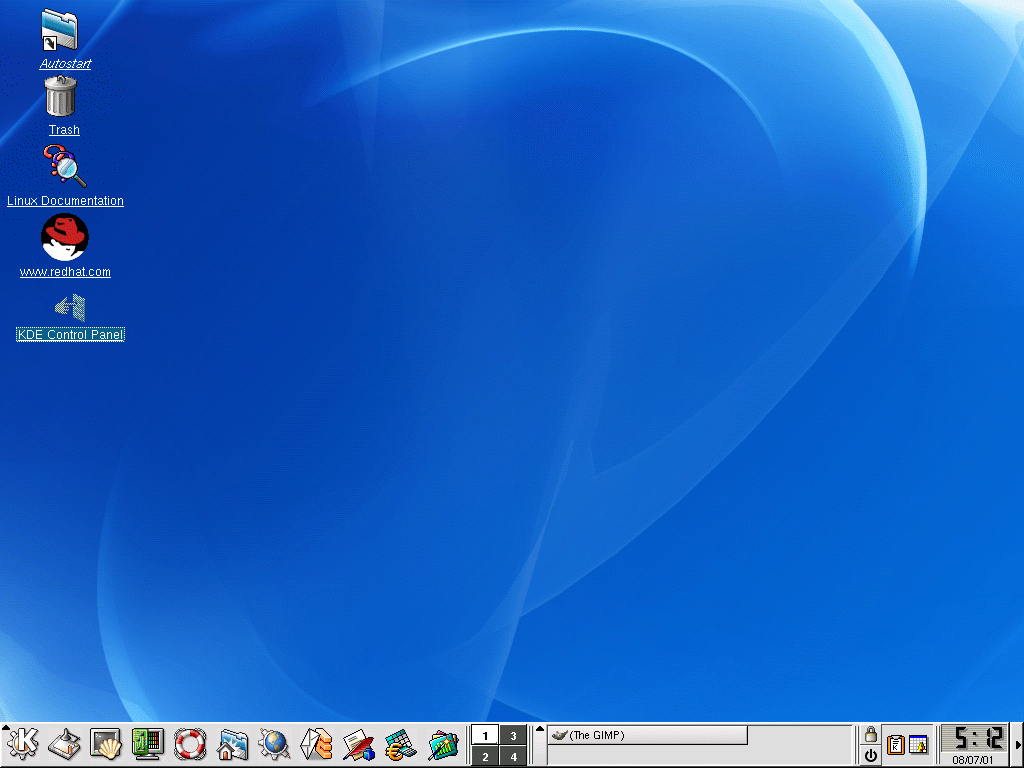Open the Help lifesaver icon
1024x768 pixels.
click(190, 743)
